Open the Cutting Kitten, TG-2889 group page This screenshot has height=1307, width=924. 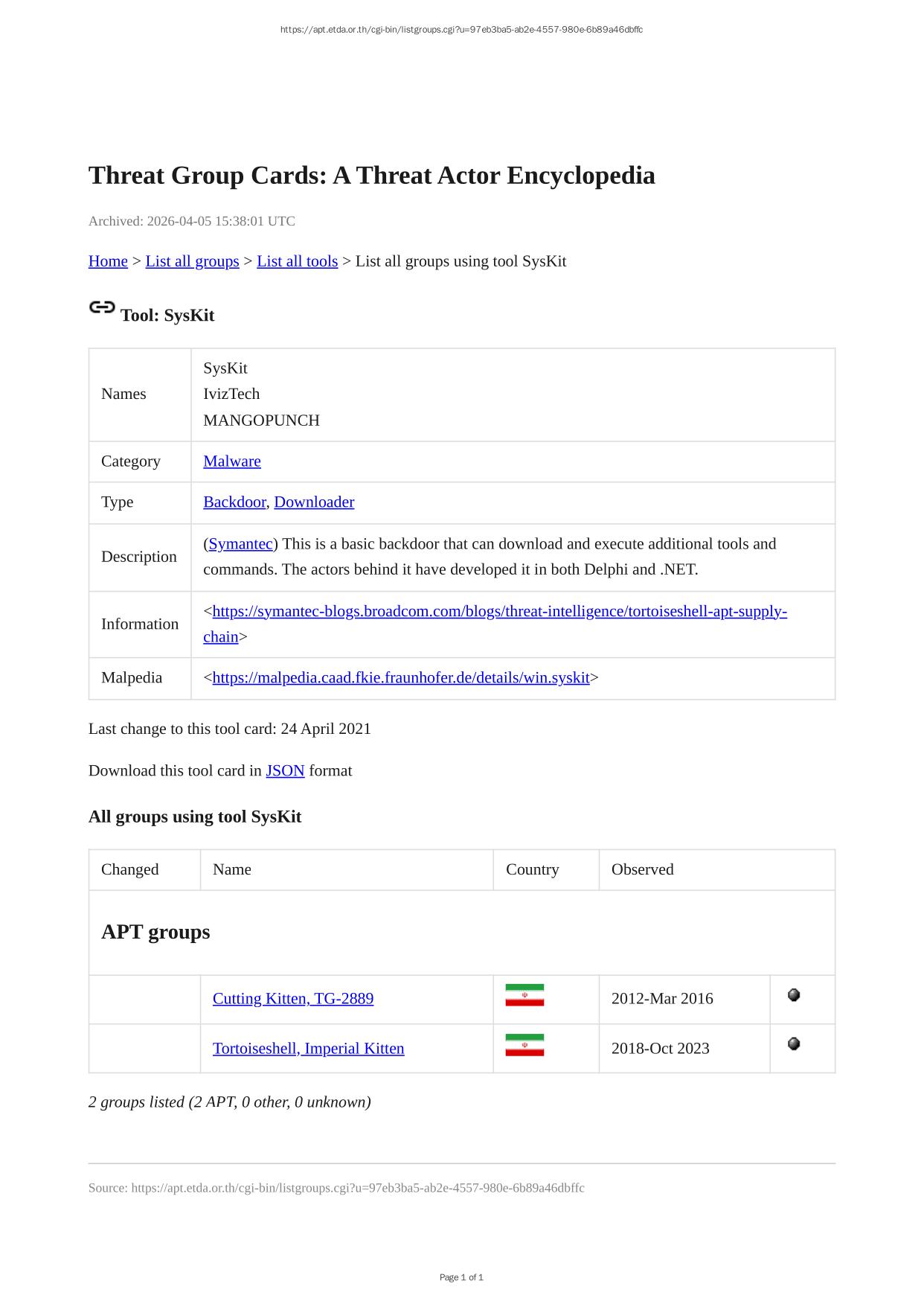tap(293, 999)
